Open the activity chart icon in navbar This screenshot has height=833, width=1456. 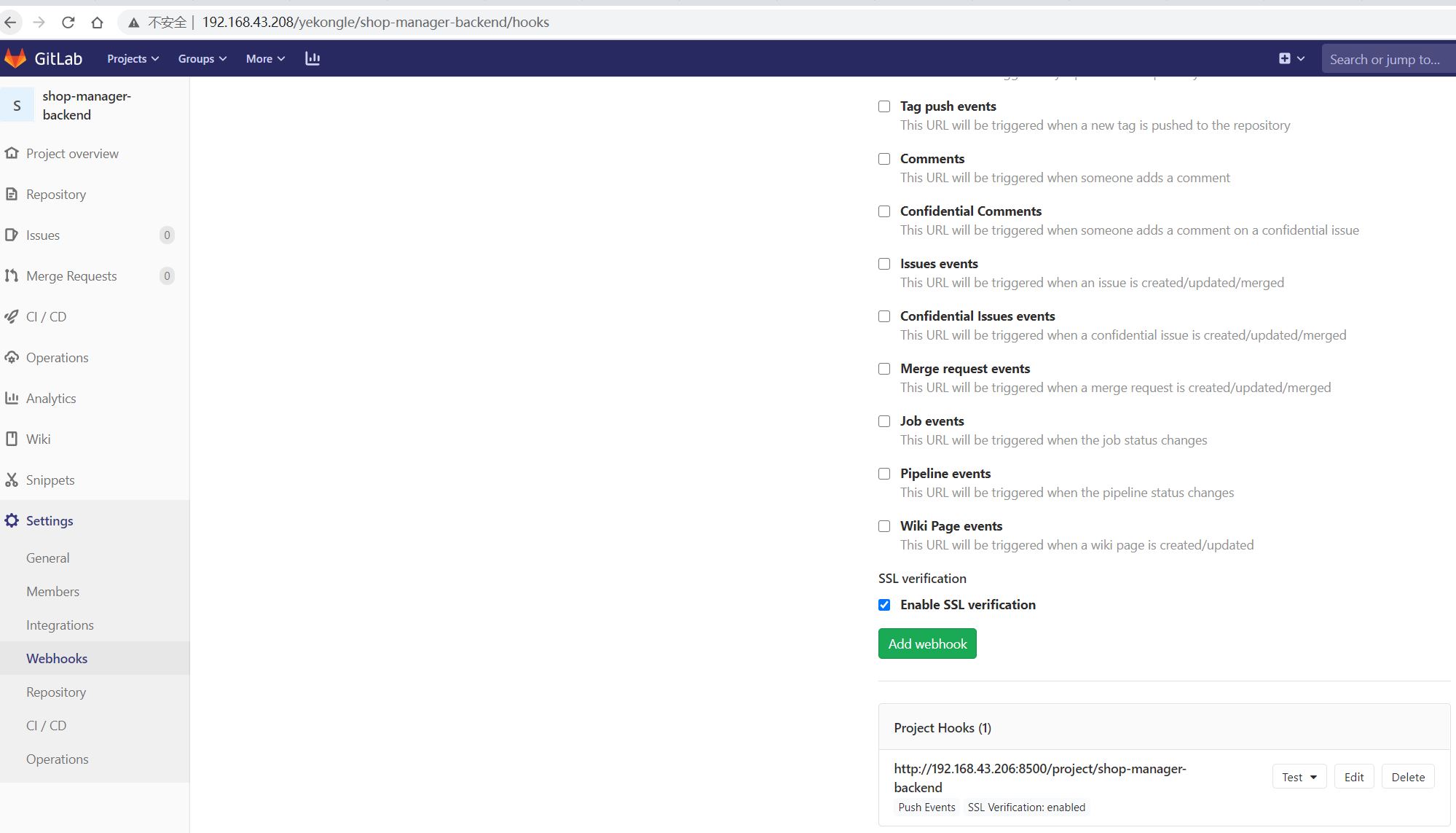click(x=312, y=58)
